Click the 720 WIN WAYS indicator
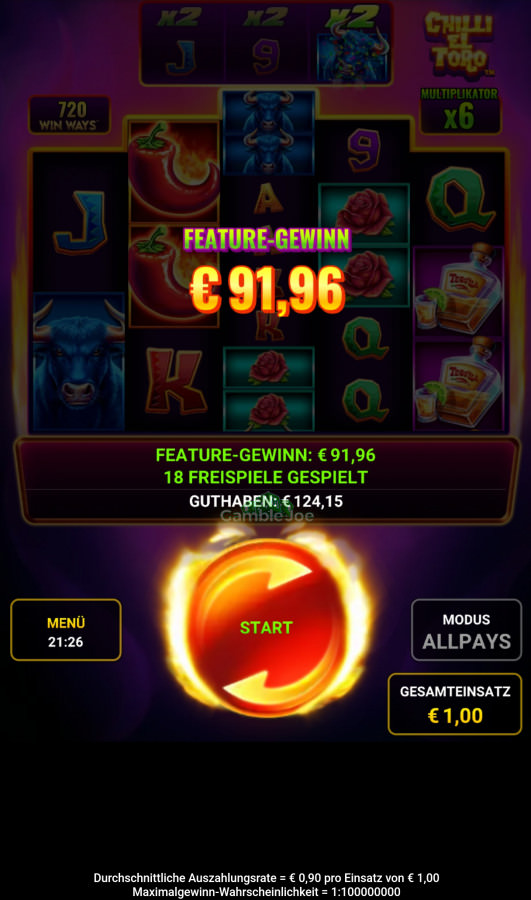Image resolution: width=531 pixels, height=900 pixels. click(69, 115)
